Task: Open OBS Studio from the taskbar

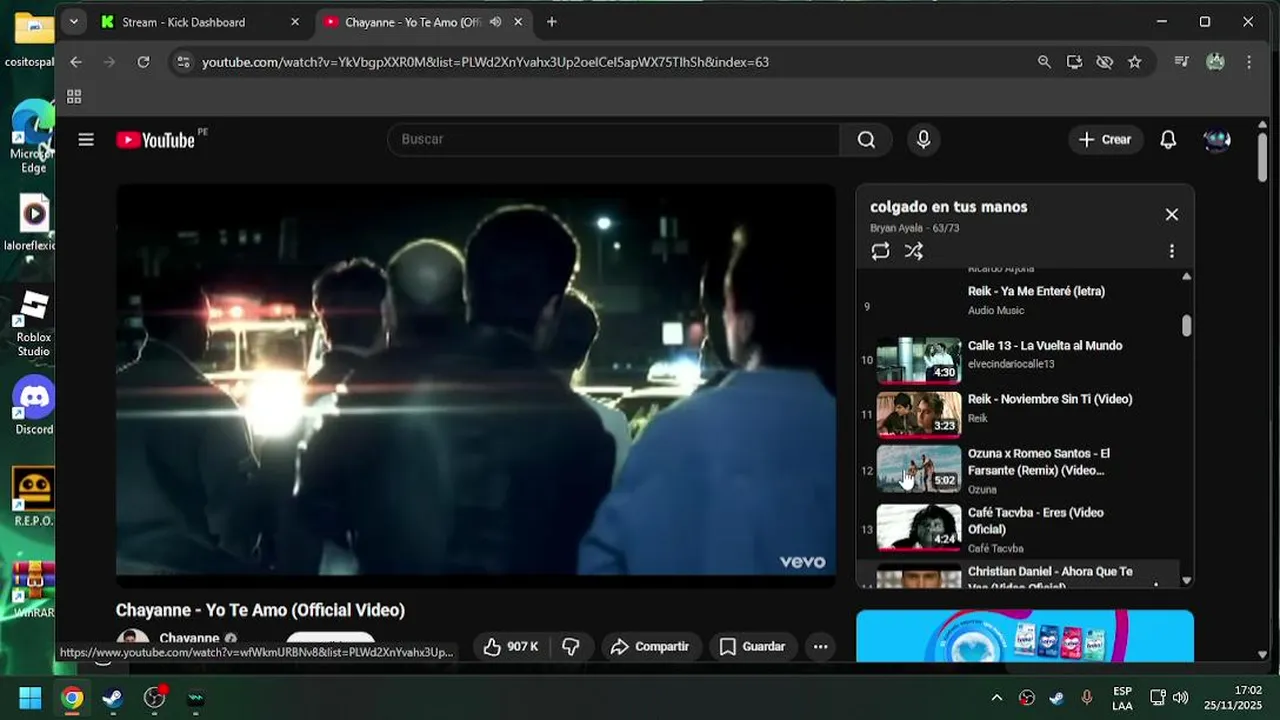Action: point(155,698)
